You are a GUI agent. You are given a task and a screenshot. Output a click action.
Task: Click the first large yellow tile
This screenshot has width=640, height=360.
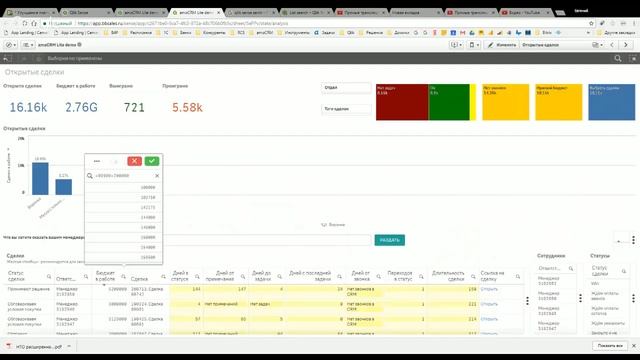[x=506, y=102]
